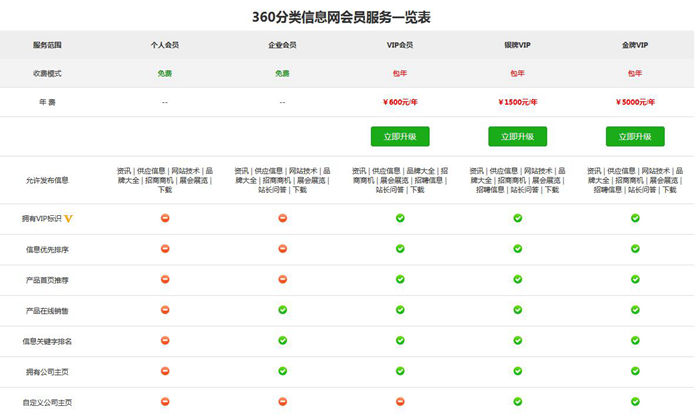
Task: Click the 金牌VIP column header
Action: coord(635,45)
